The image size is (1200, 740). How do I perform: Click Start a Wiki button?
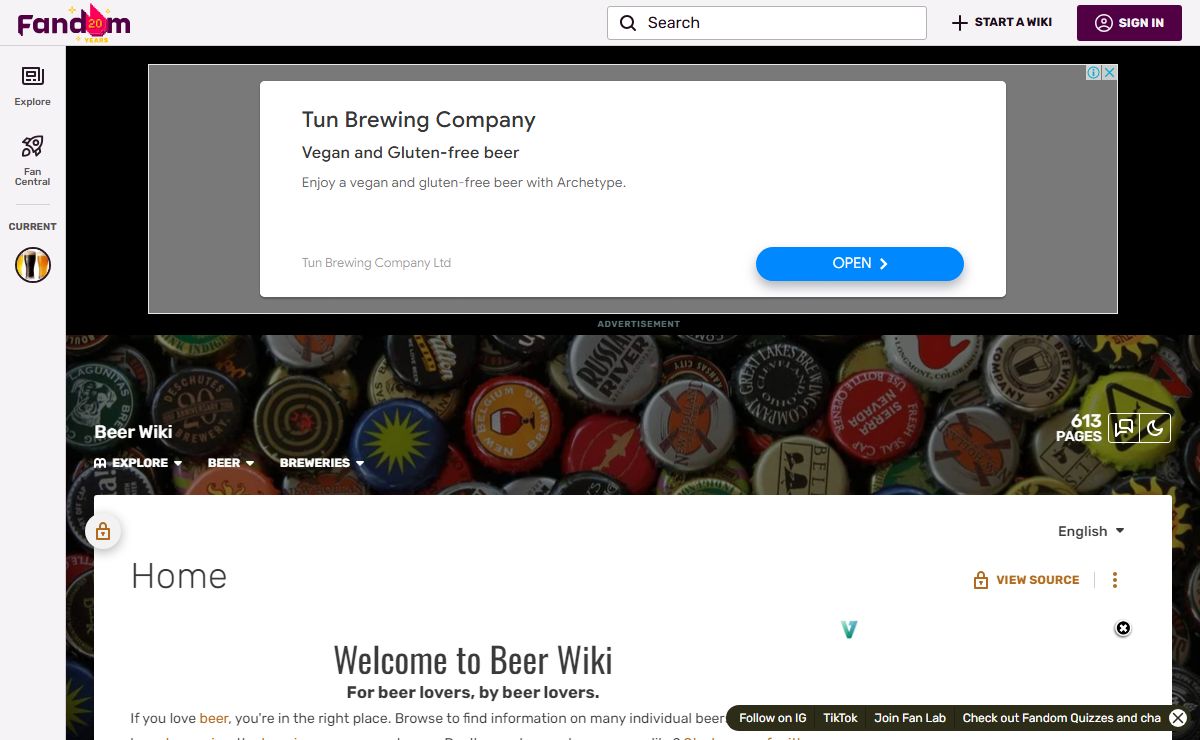point(1002,22)
